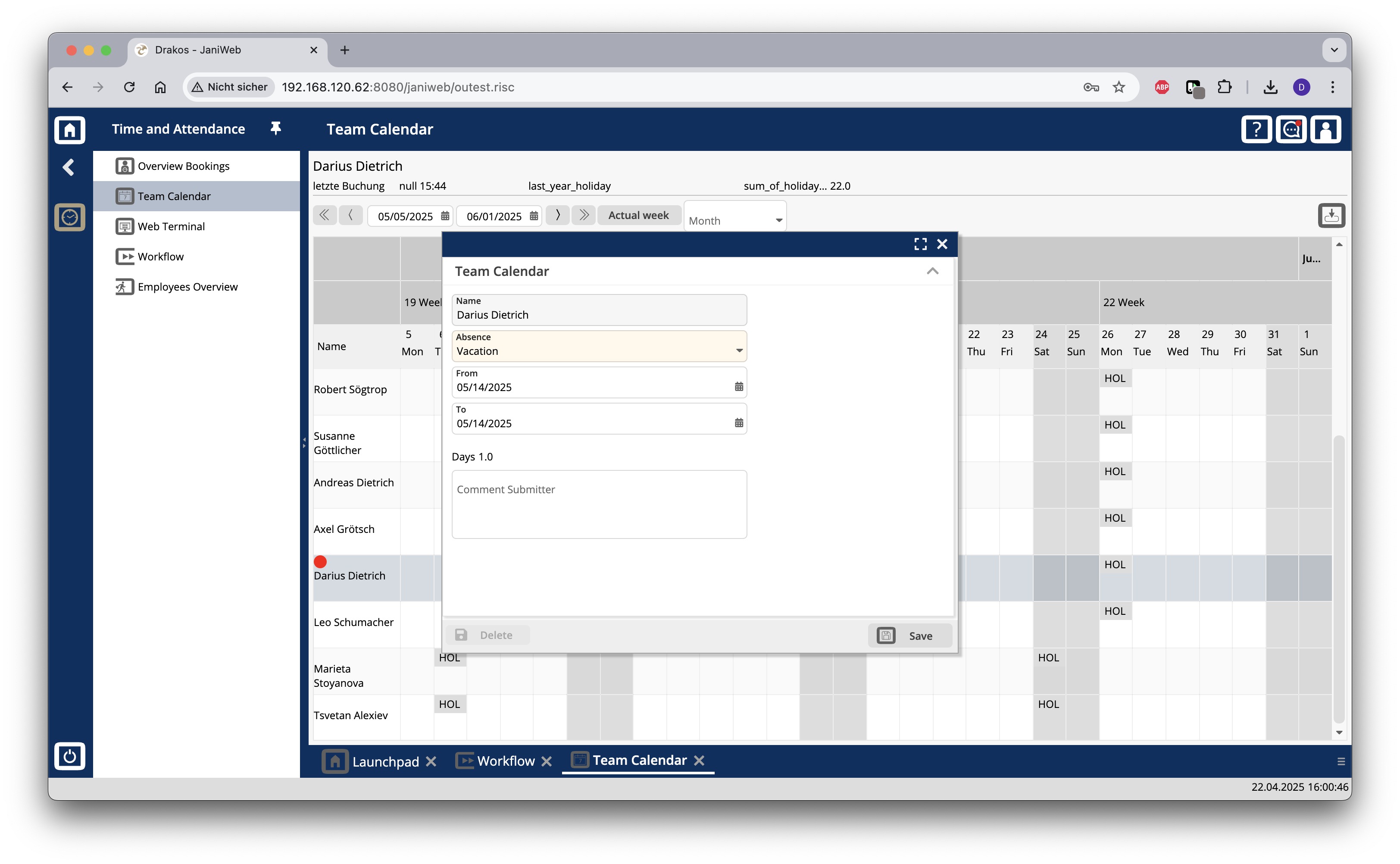The width and height of the screenshot is (1400, 864).
Task: Open the user profile icon
Action: (1325, 130)
